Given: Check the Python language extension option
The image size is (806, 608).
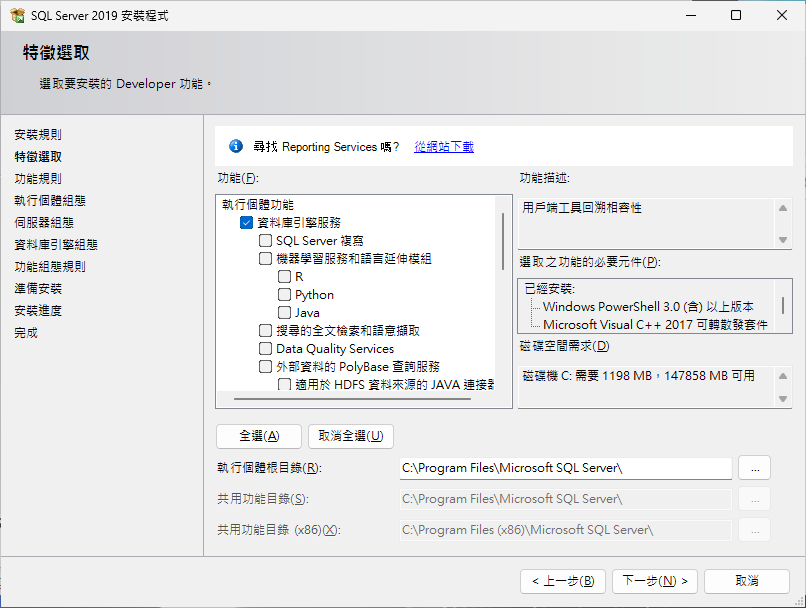Looking at the screenshot, I should coord(284,295).
